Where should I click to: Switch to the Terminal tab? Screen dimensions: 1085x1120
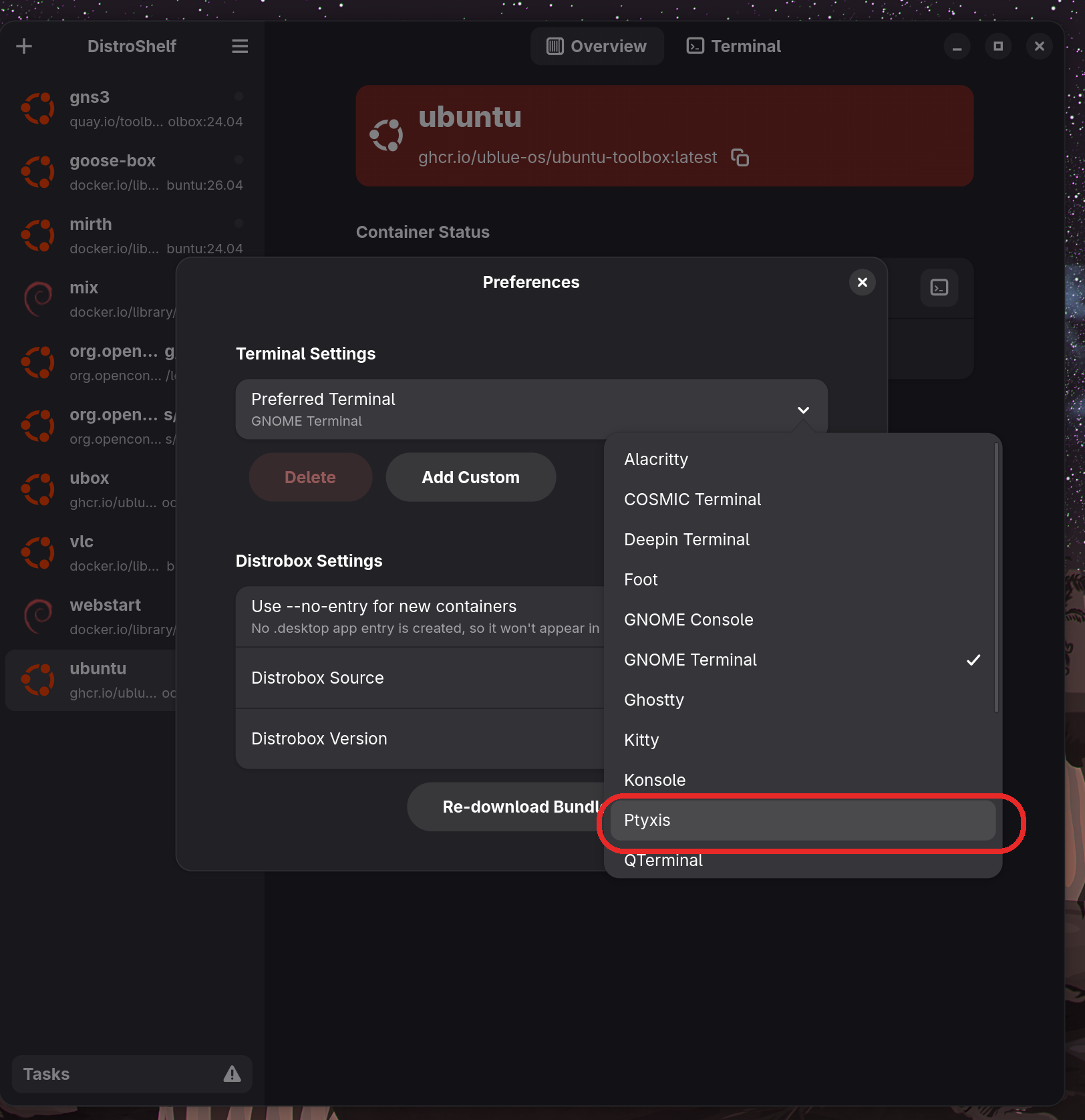click(x=734, y=46)
